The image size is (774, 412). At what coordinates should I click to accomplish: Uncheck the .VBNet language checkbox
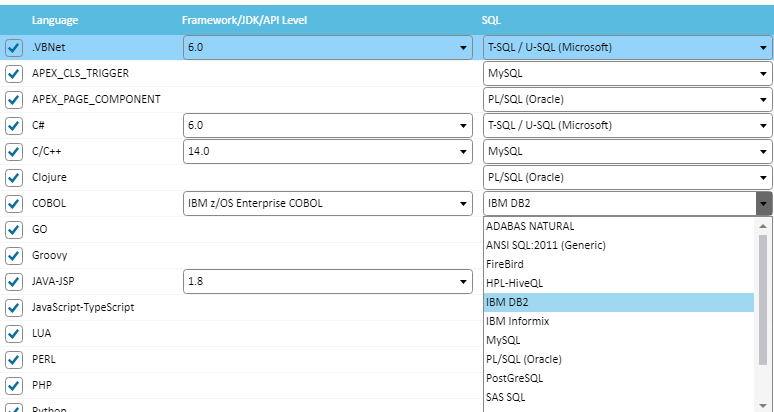coord(13,48)
